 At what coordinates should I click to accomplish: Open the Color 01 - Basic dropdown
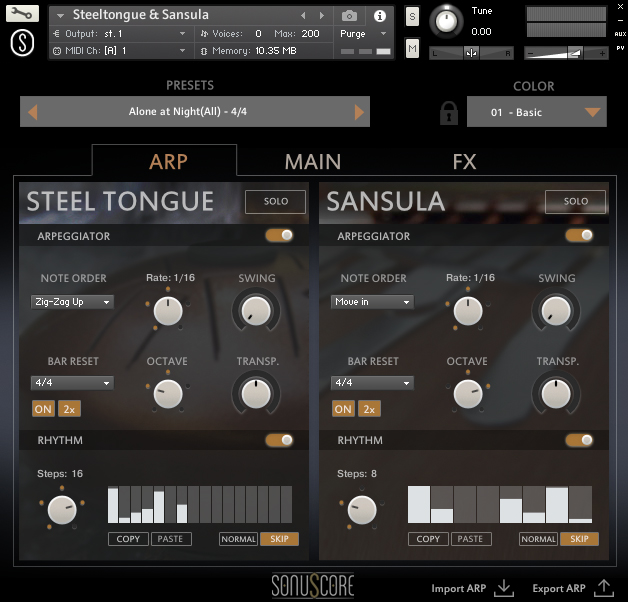pyautogui.click(x=536, y=112)
